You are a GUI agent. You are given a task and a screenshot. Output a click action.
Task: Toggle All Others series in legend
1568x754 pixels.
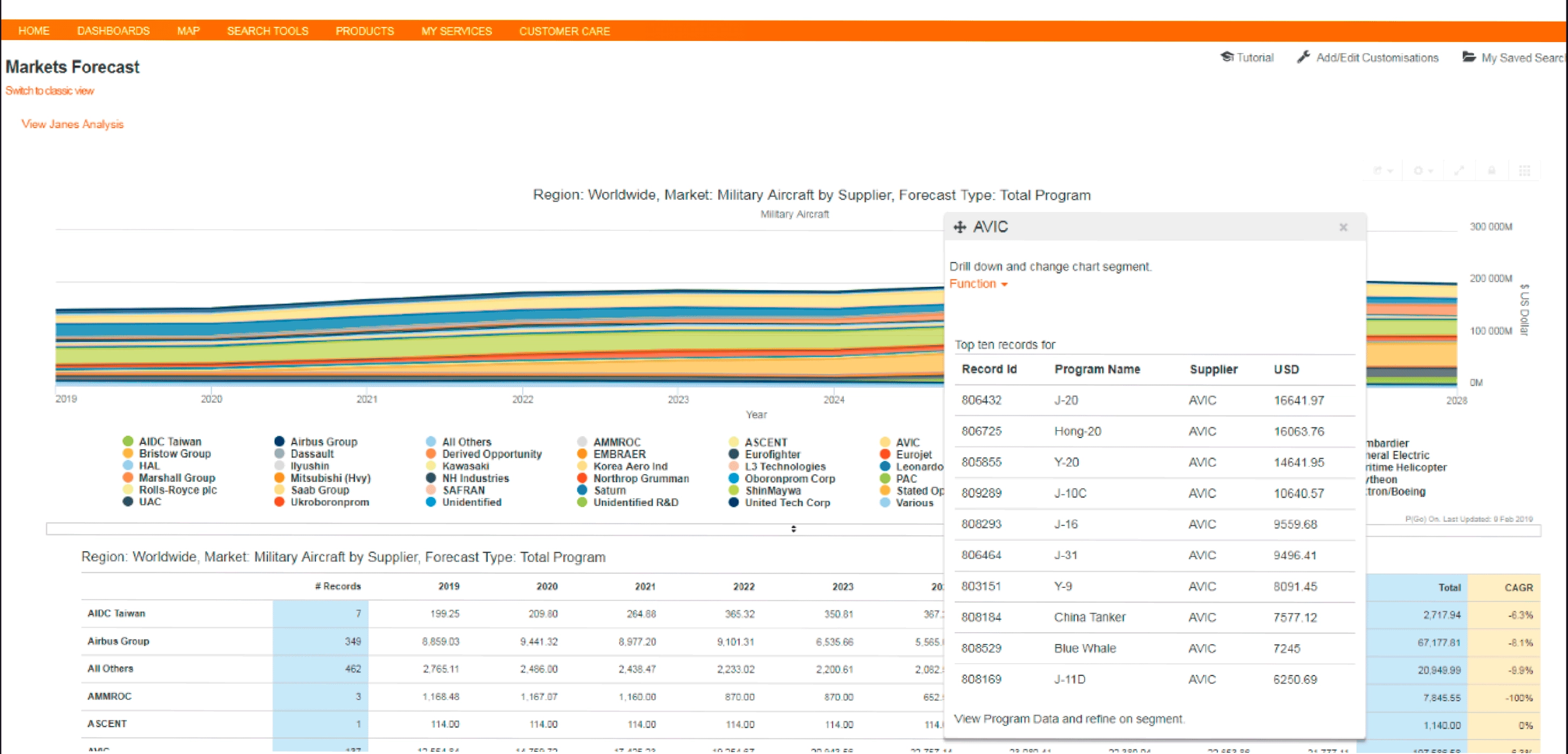point(458,442)
